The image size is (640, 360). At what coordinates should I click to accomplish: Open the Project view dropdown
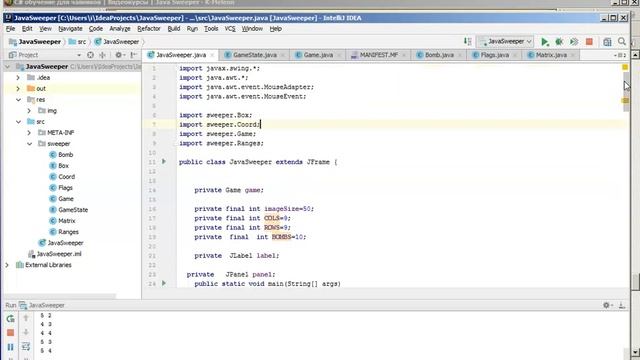pos(79,55)
